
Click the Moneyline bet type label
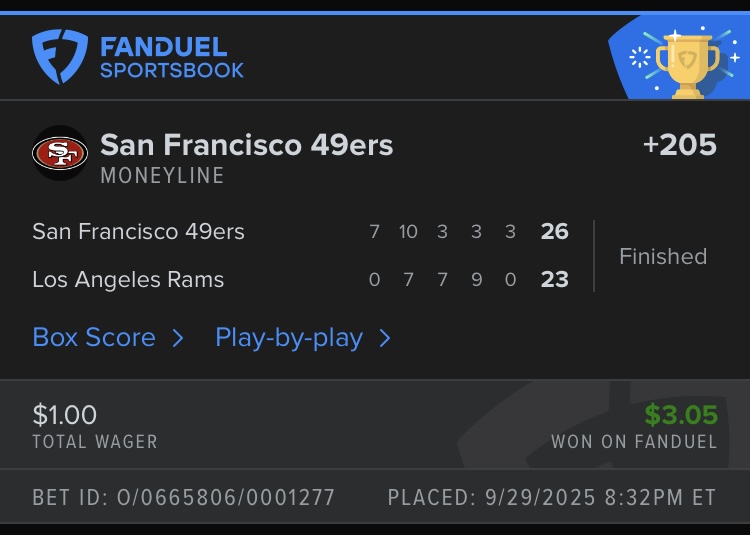[162, 176]
